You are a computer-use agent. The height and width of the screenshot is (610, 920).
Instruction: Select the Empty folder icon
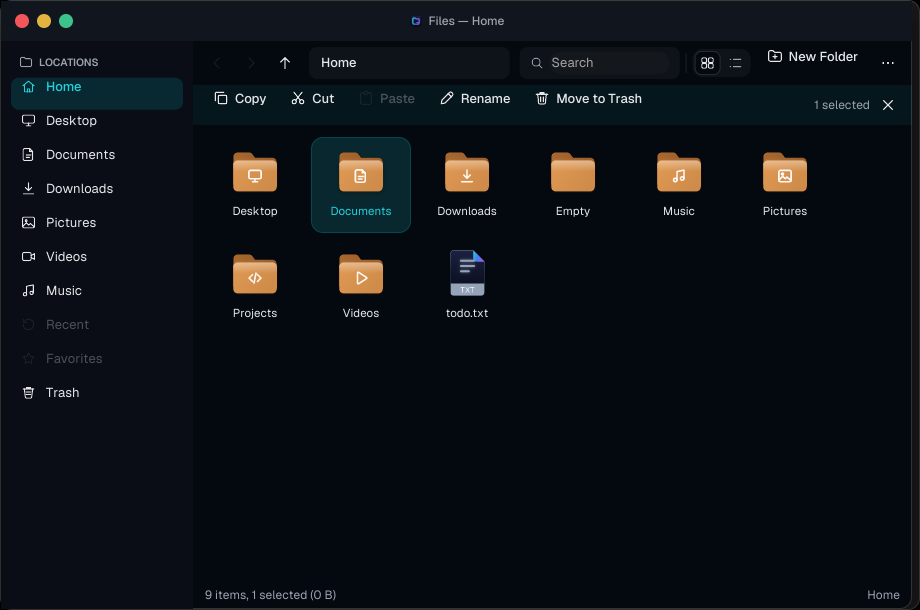click(573, 172)
